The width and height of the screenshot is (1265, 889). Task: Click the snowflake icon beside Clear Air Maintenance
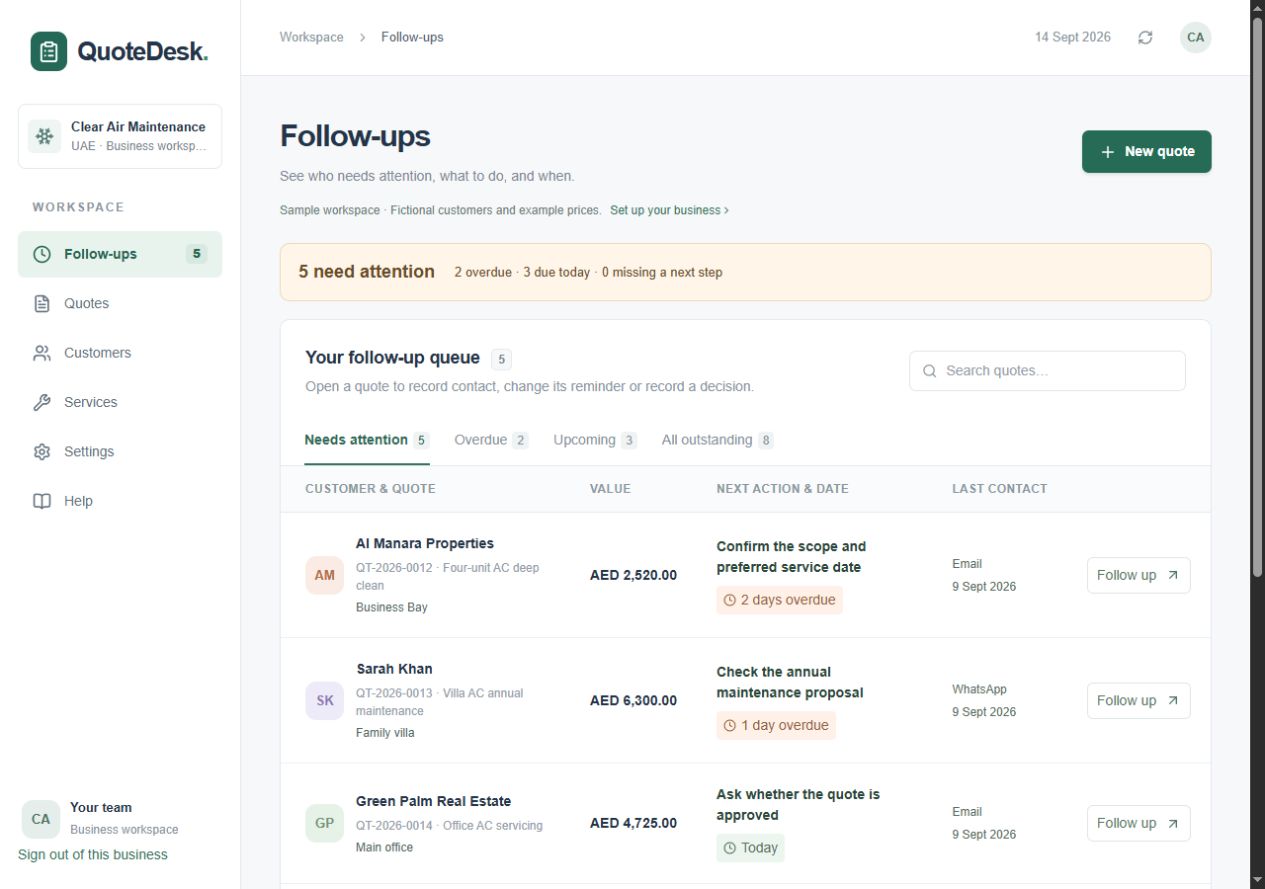44,136
